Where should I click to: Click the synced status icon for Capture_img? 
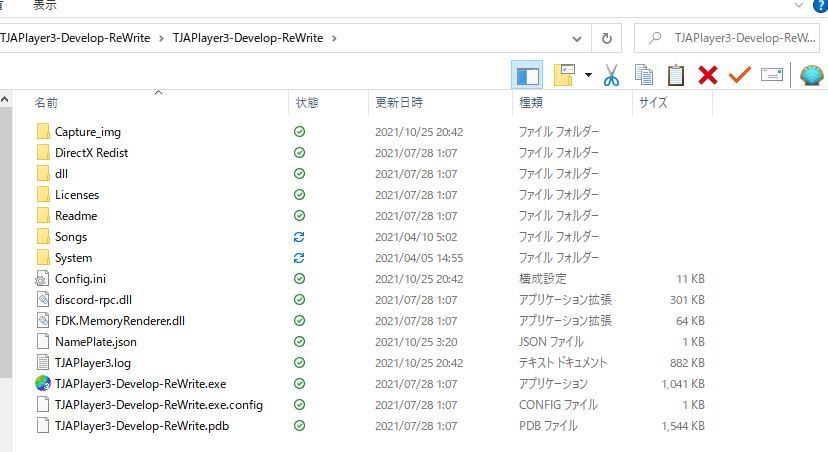coord(299,131)
